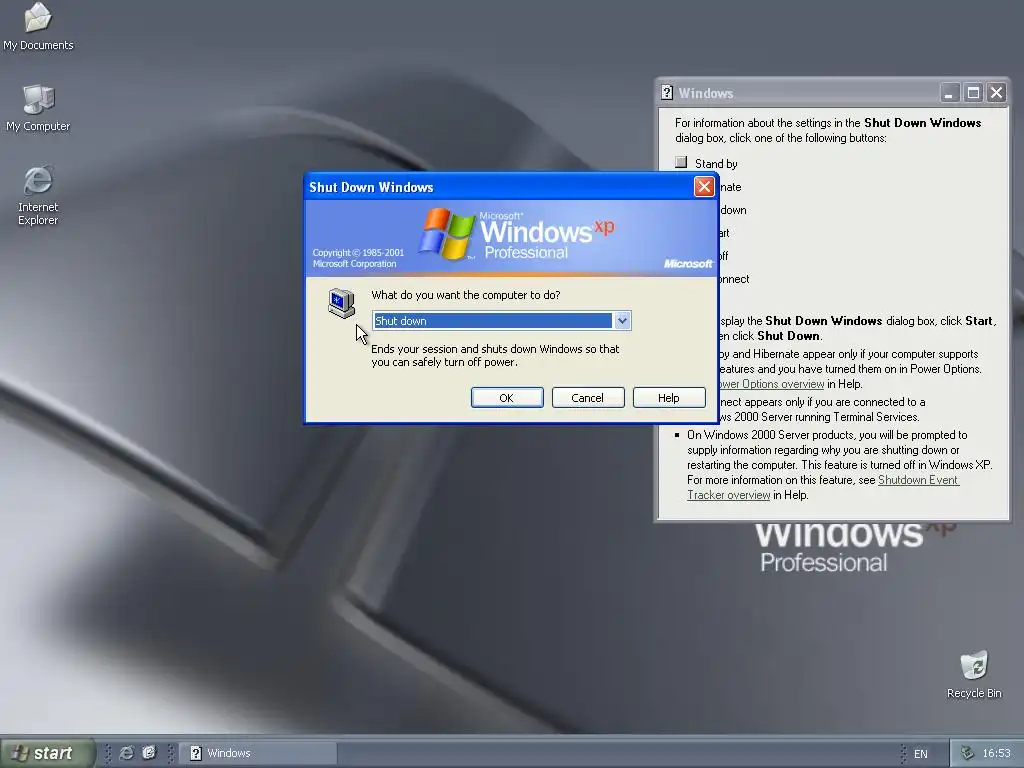This screenshot has width=1024, height=768.
Task: Open the Shutdown Event Tracker overview link
Action: 822,487
